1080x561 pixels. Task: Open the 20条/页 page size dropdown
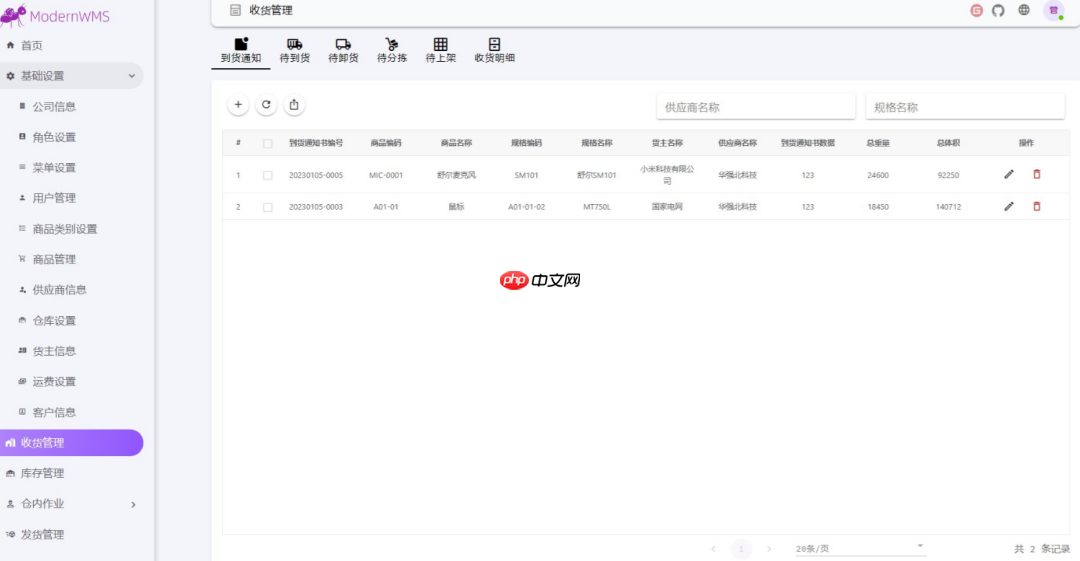coord(859,549)
